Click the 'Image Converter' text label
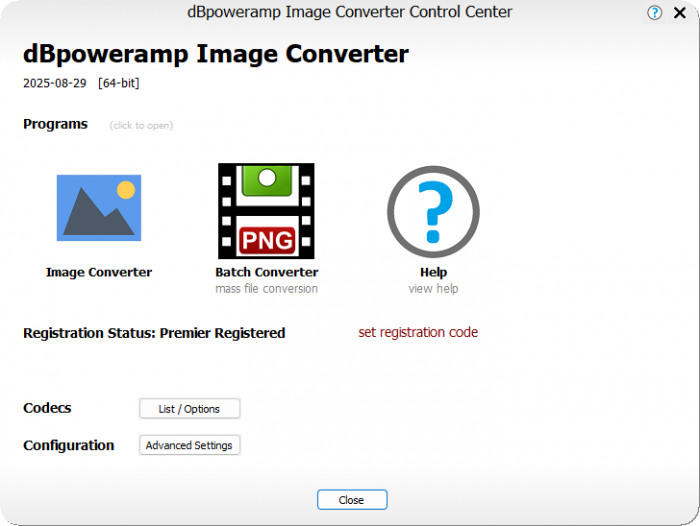This screenshot has height=526, width=700. pos(99,272)
